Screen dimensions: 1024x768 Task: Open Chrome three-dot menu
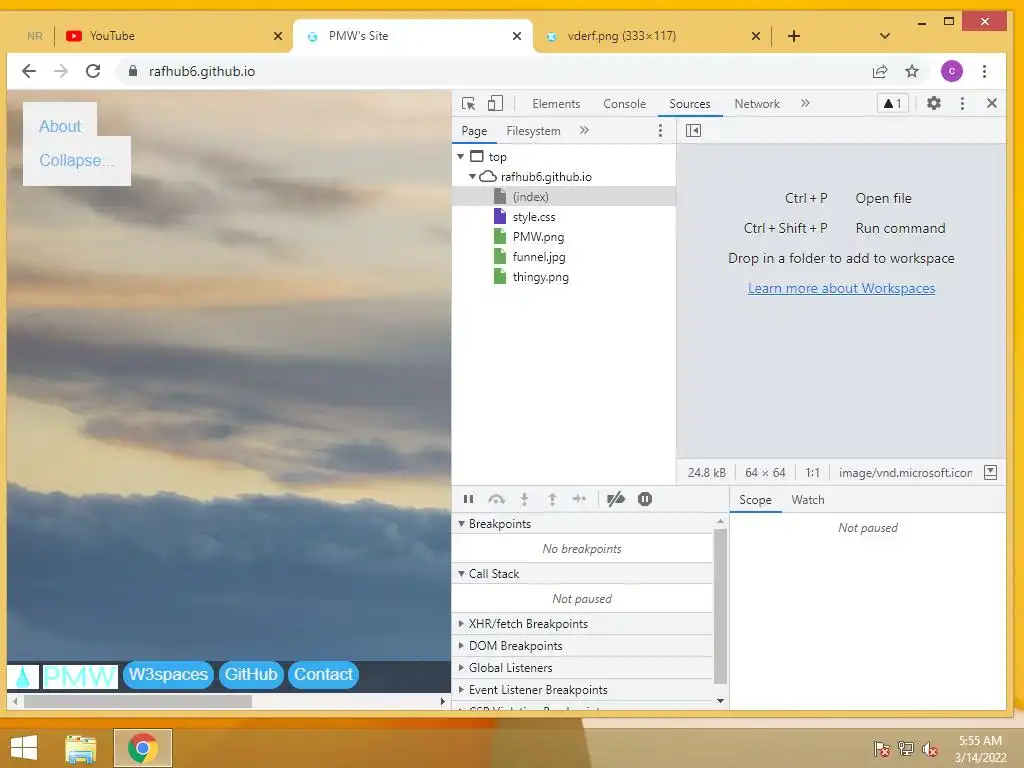[x=984, y=71]
